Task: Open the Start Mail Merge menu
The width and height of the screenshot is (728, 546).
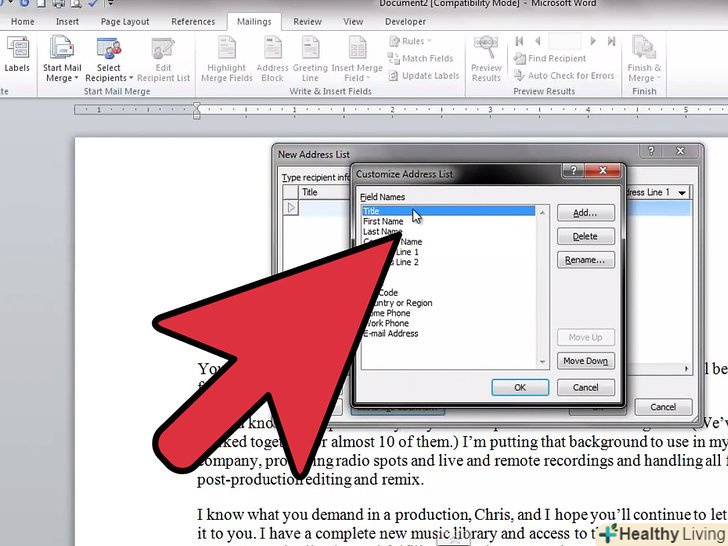Action: (62, 59)
